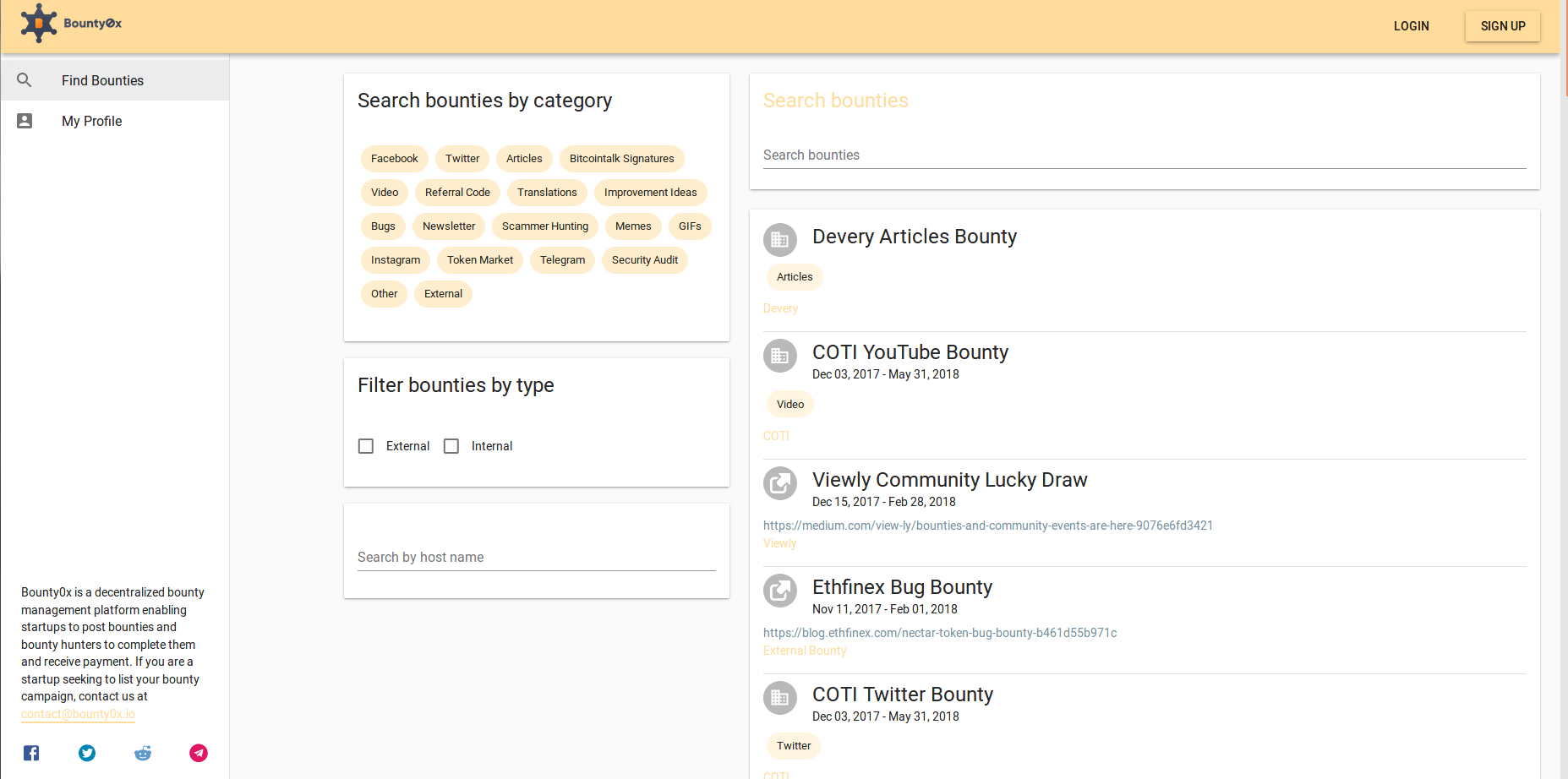Select the Bitcointalk Signatures category chip
The width and height of the screenshot is (1568, 779).
[x=622, y=159]
